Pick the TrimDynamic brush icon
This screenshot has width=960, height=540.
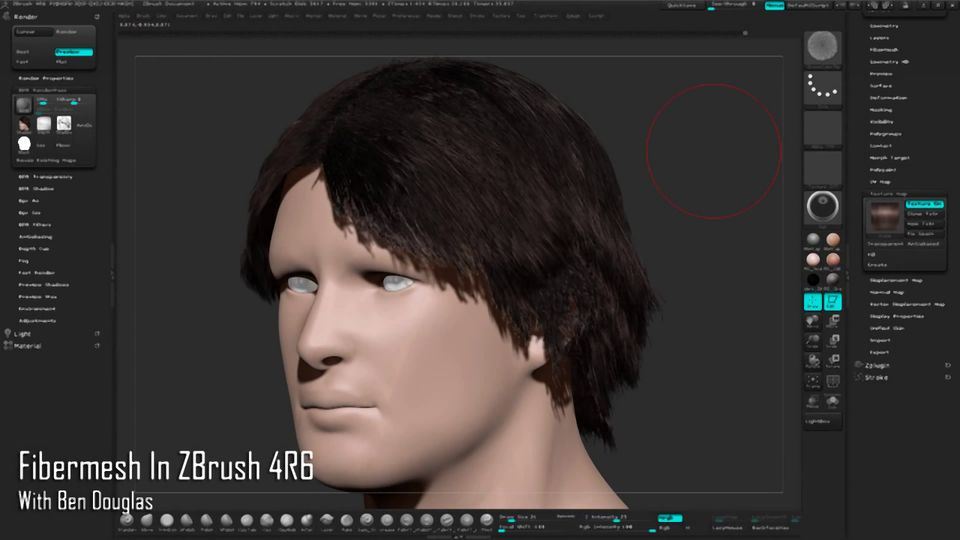click(167, 520)
